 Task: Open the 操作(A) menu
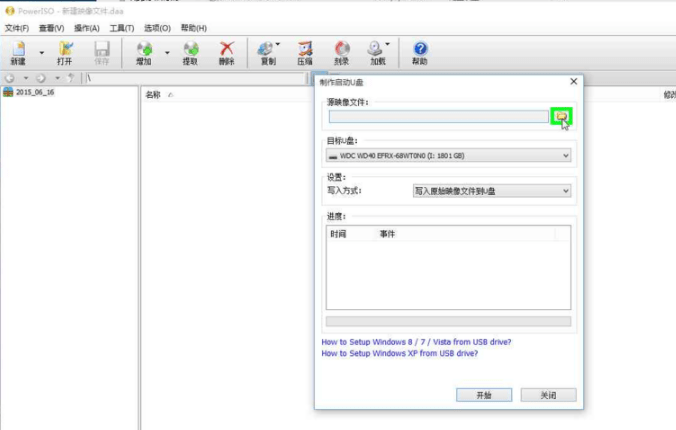click(87, 28)
